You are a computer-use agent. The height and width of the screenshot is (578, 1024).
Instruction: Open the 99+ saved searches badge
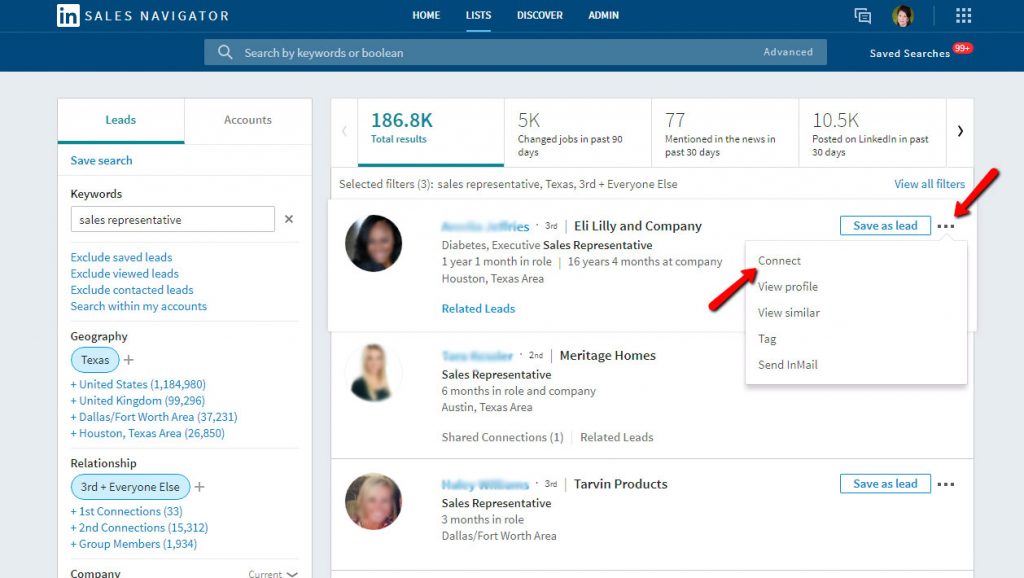click(962, 48)
